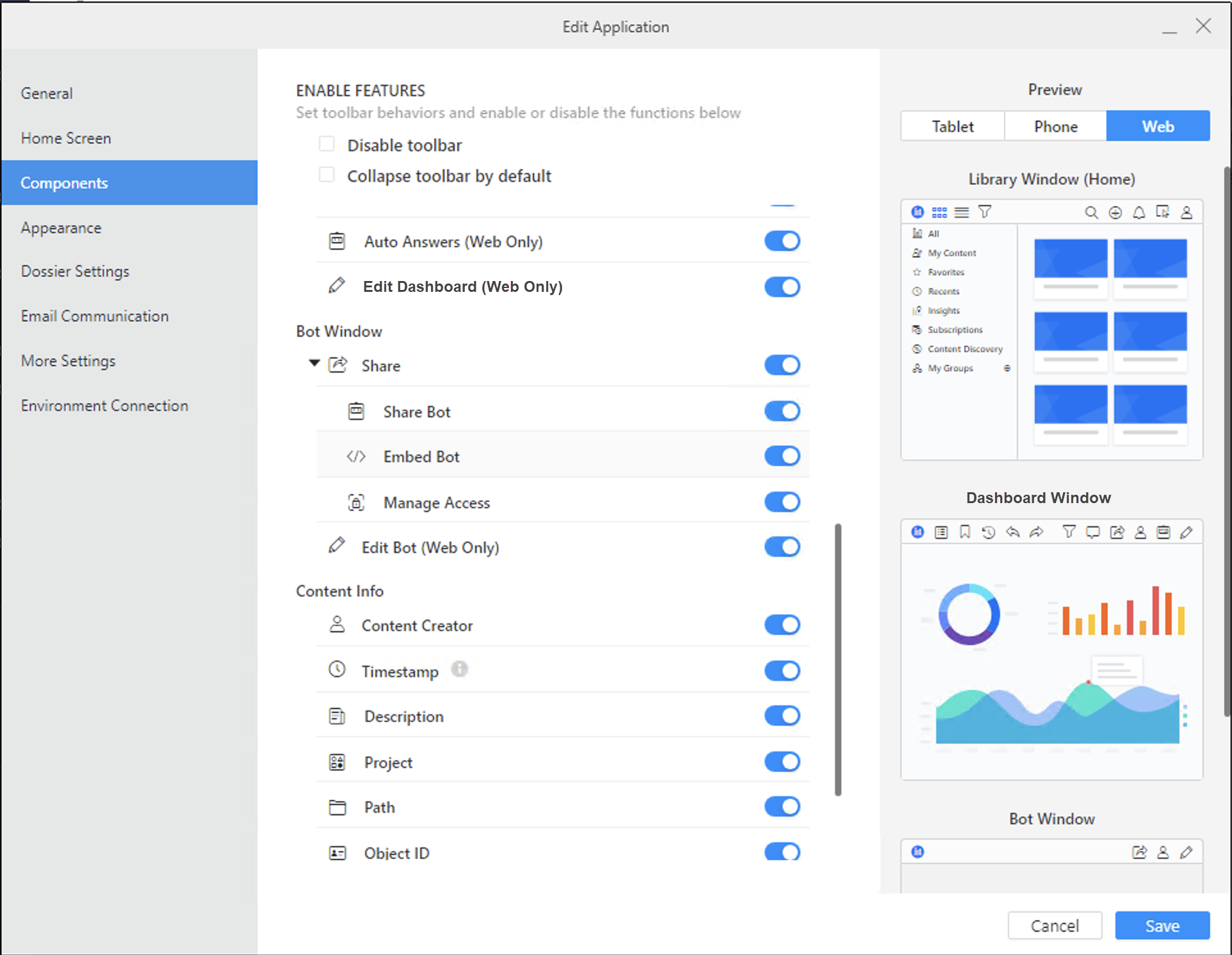This screenshot has height=955, width=1232.
Task: Enable Collapse toolbar by default
Action: click(x=327, y=175)
